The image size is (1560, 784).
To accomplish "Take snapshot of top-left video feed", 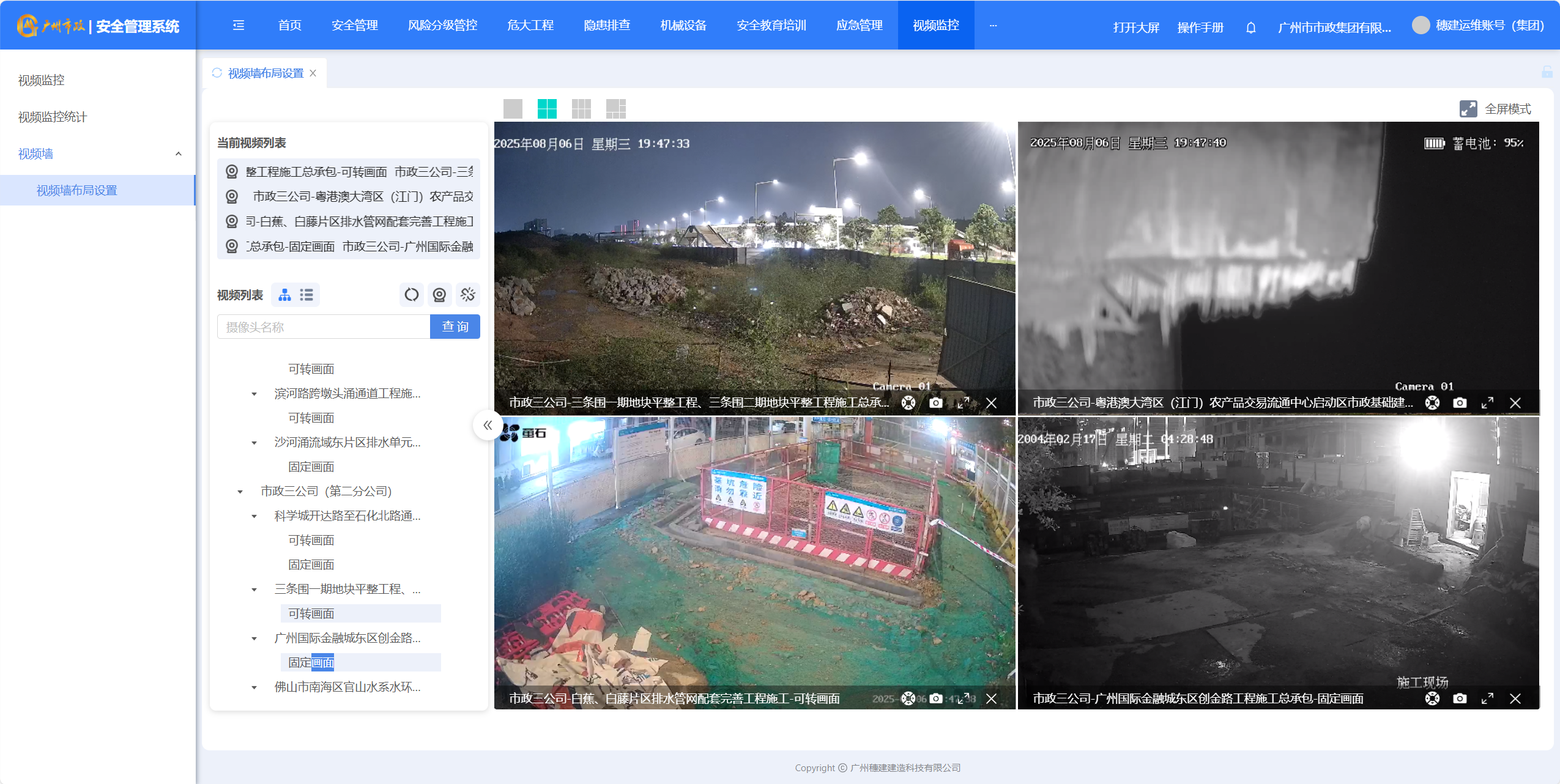I will coord(935,403).
